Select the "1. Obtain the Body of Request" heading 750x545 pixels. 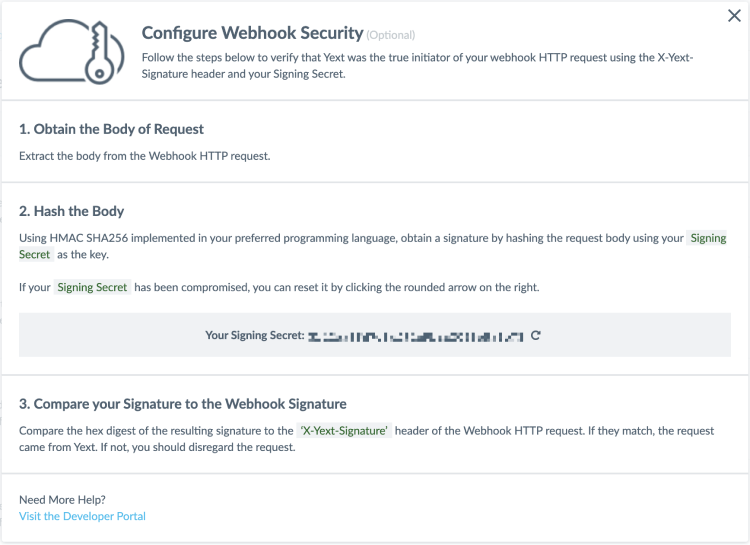point(111,129)
